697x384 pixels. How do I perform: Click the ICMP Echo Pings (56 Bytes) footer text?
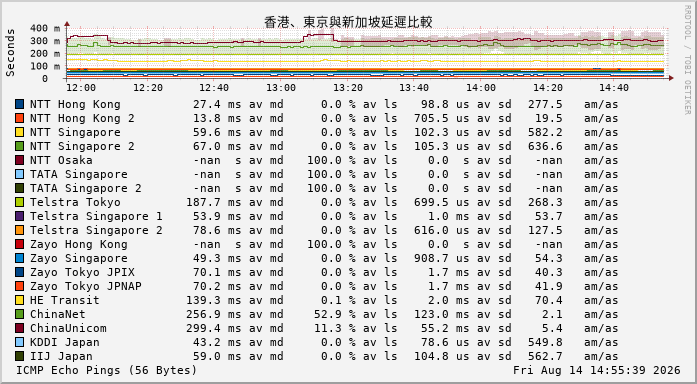pos(106,370)
